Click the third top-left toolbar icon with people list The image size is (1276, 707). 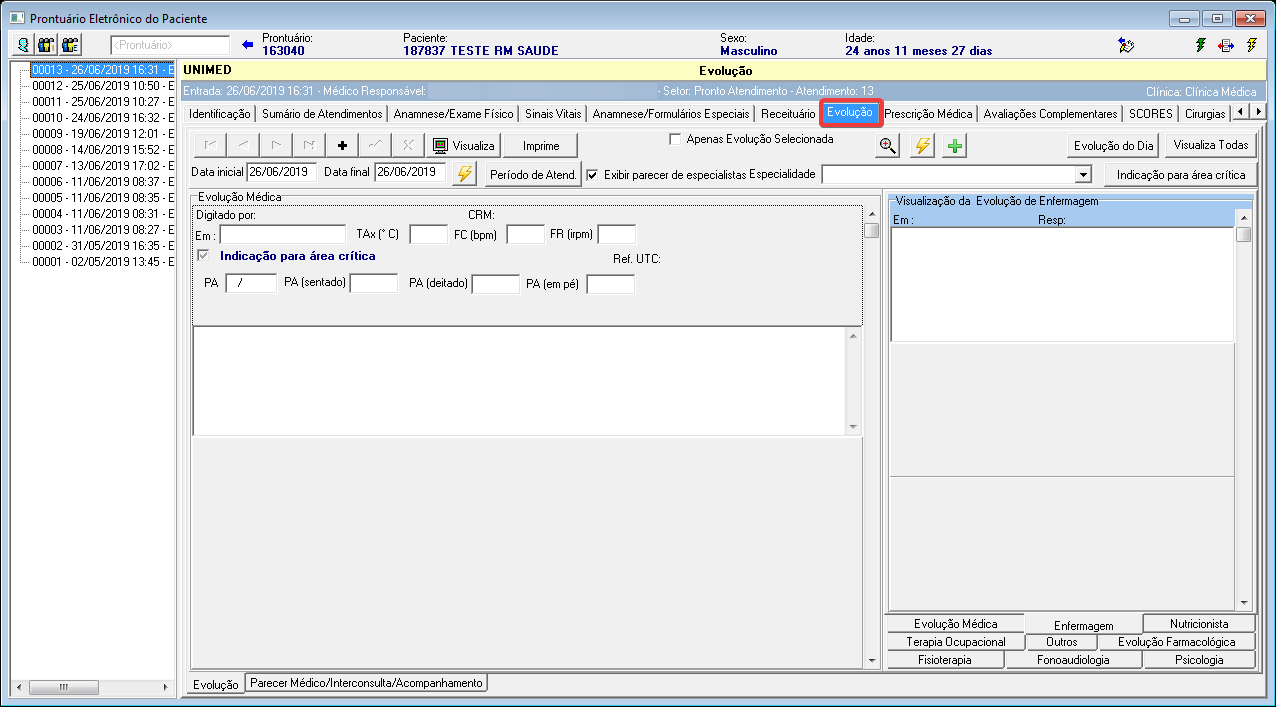click(70, 45)
